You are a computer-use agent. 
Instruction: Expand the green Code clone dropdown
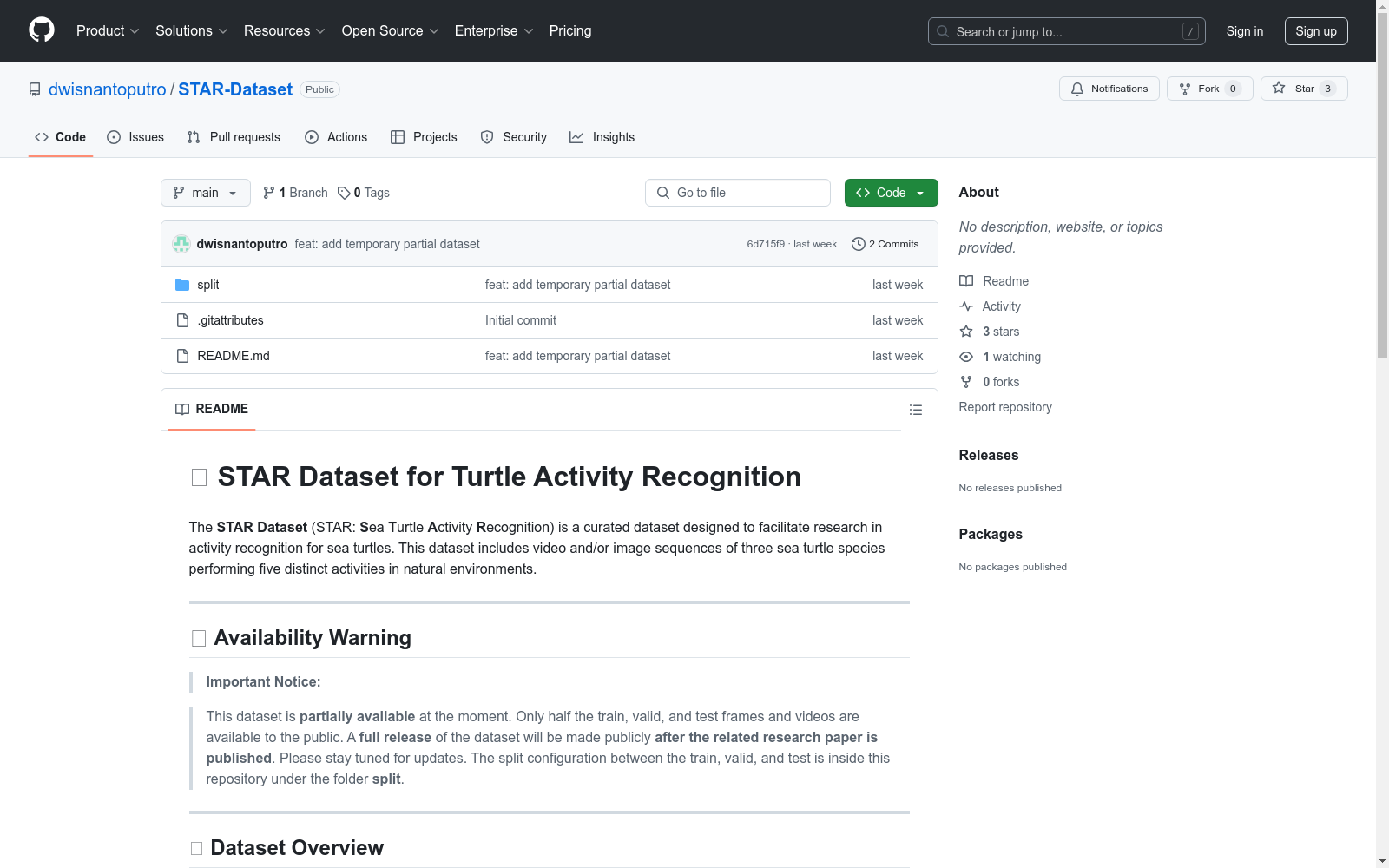[x=892, y=193]
